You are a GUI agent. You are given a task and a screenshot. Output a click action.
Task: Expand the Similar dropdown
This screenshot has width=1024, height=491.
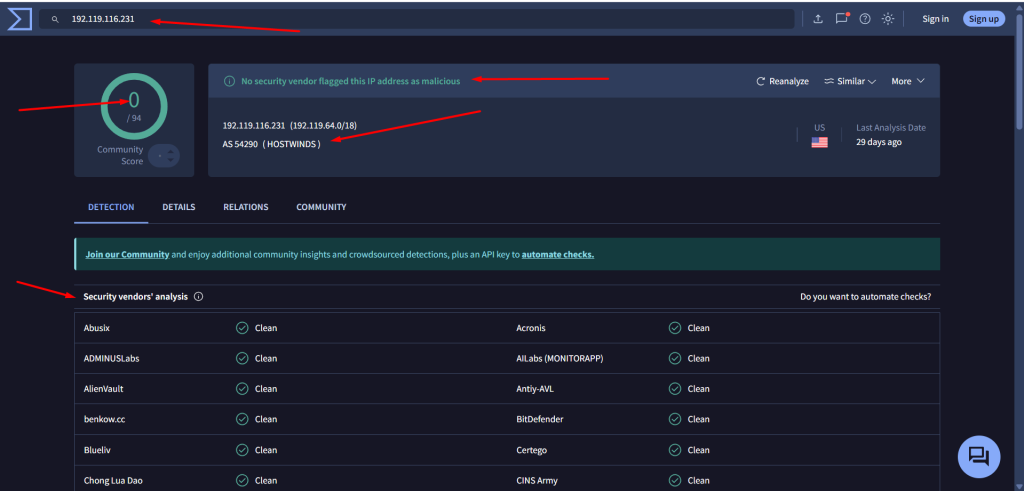coord(850,82)
